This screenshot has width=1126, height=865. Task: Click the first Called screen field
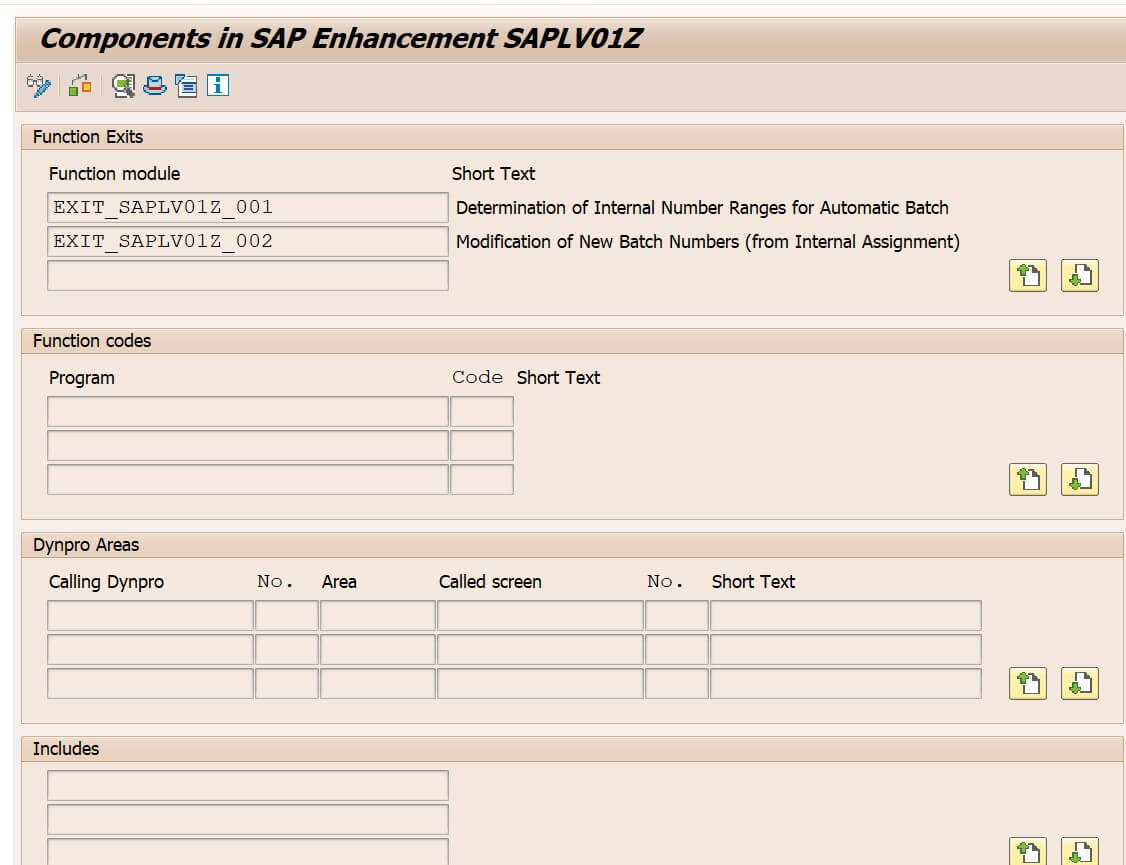[539, 615]
